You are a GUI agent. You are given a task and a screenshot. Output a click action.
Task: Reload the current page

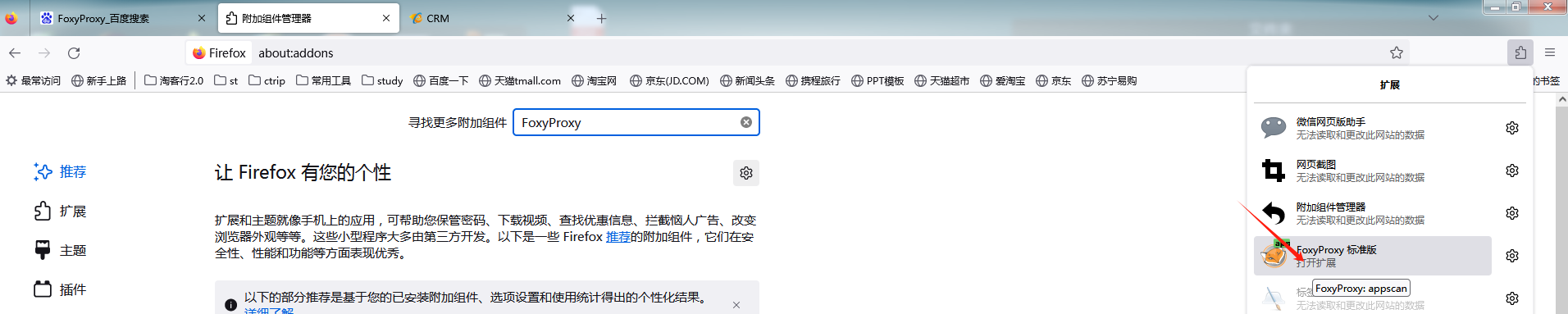(74, 52)
